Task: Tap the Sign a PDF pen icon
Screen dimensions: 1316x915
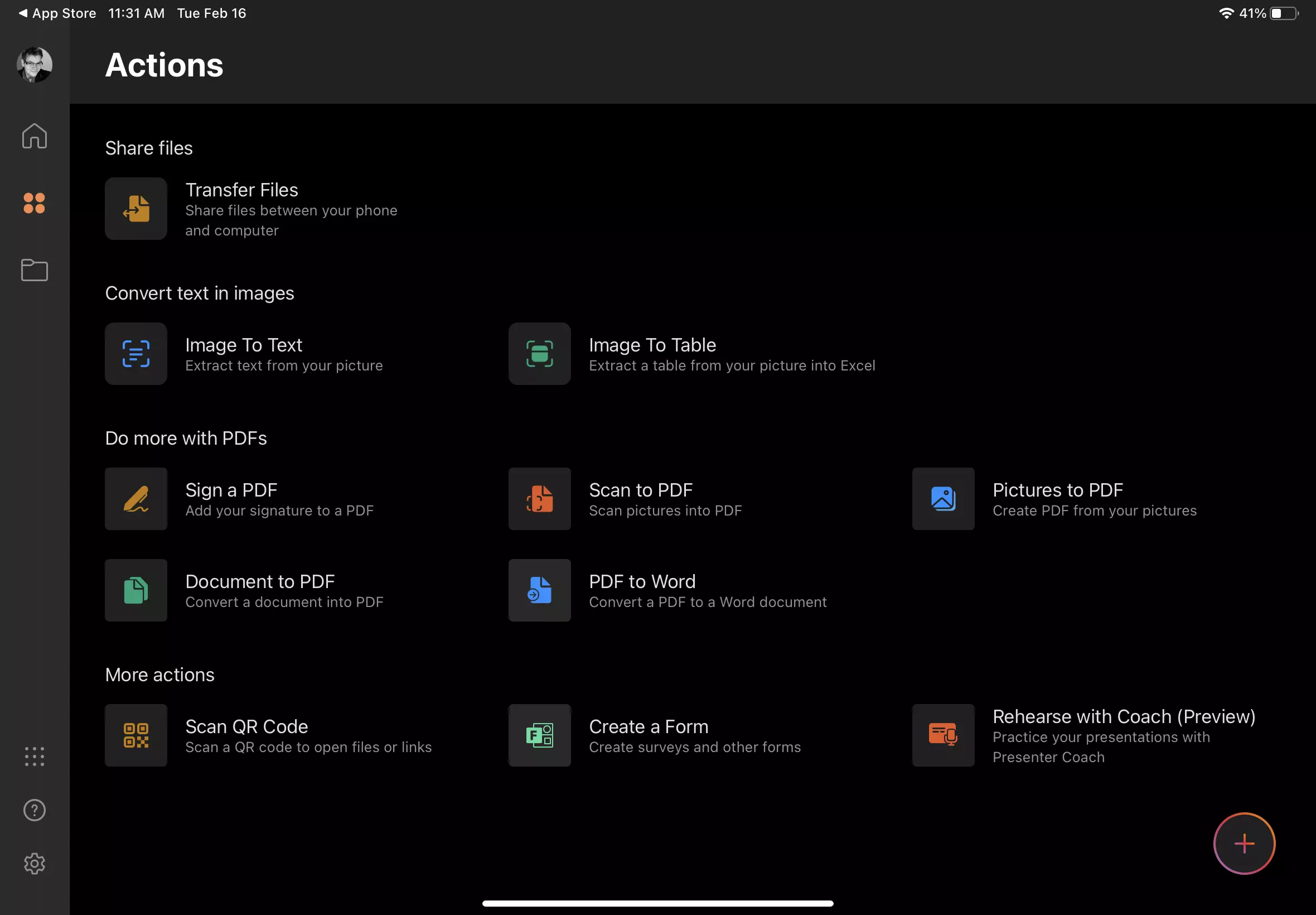Action: point(136,499)
